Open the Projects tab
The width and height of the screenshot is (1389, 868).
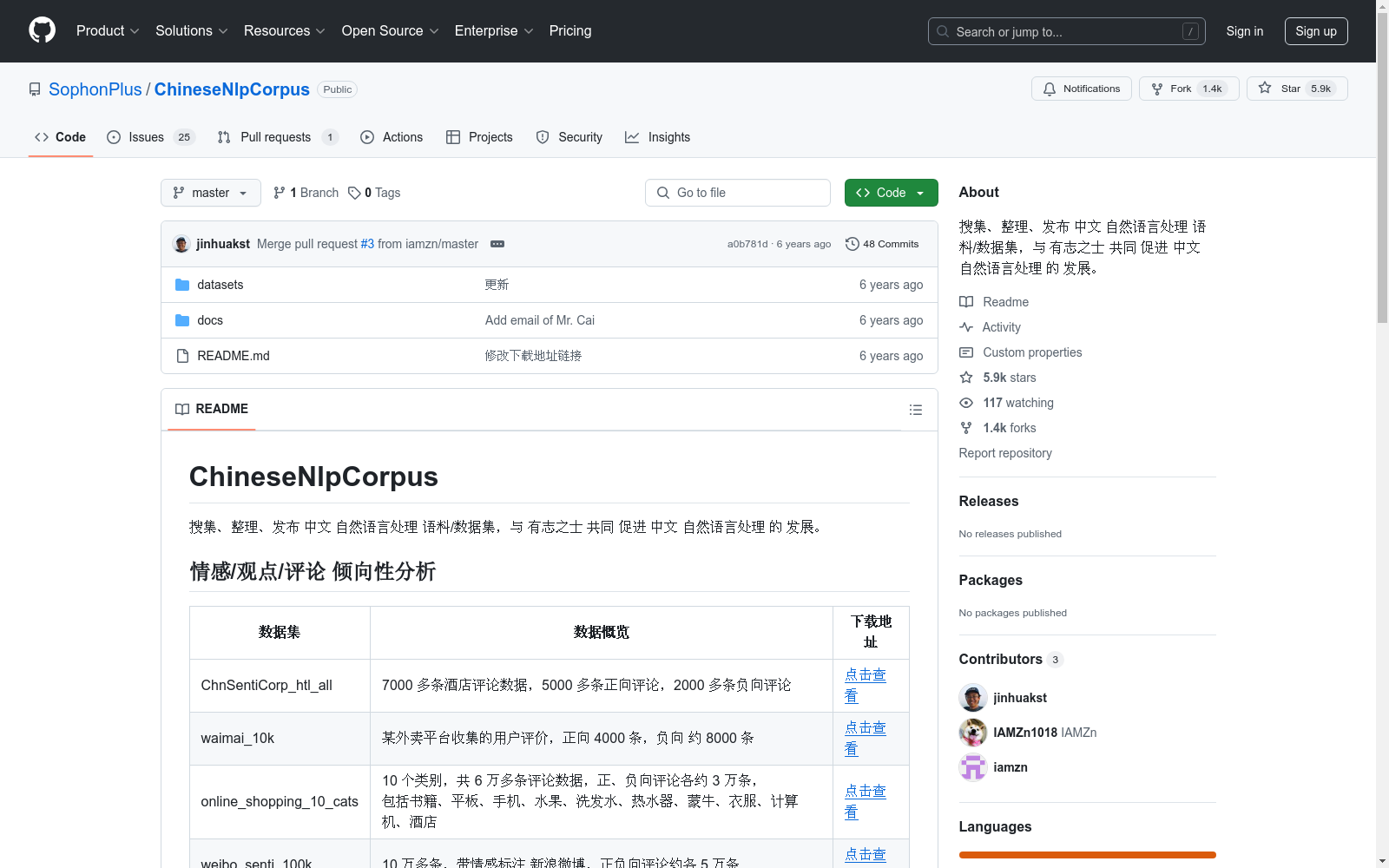coord(479,137)
